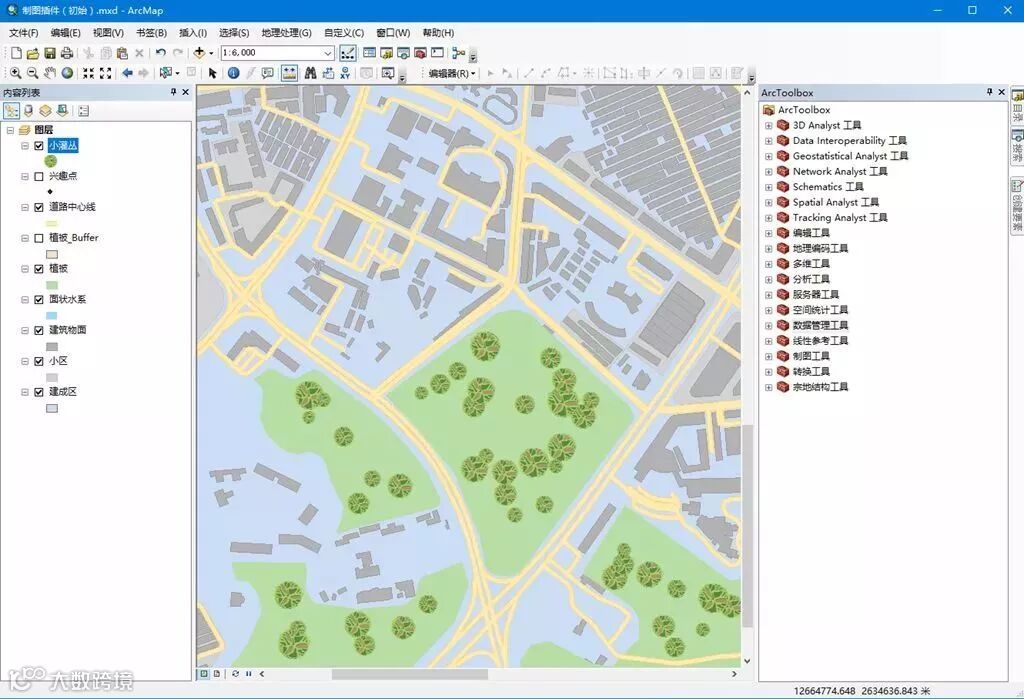Click the Add Data button
Viewport: 1024px width, 699px height.
(199, 53)
